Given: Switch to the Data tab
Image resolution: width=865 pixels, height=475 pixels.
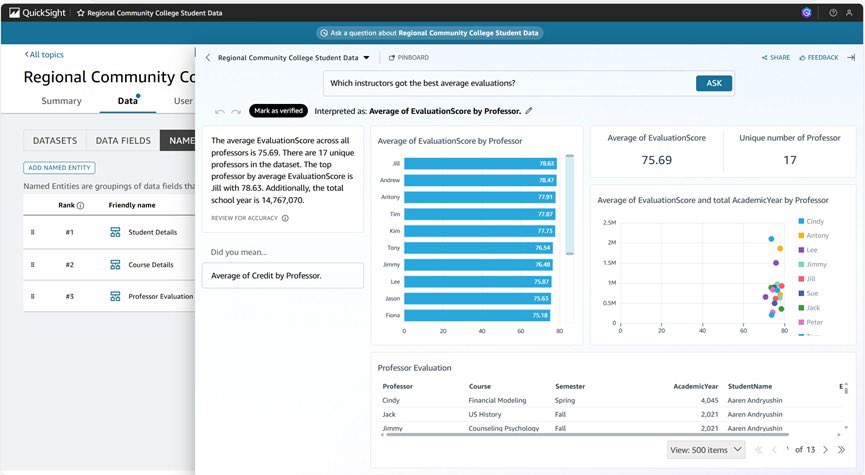Looking at the screenshot, I should pyautogui.click(x=127, y=101).
